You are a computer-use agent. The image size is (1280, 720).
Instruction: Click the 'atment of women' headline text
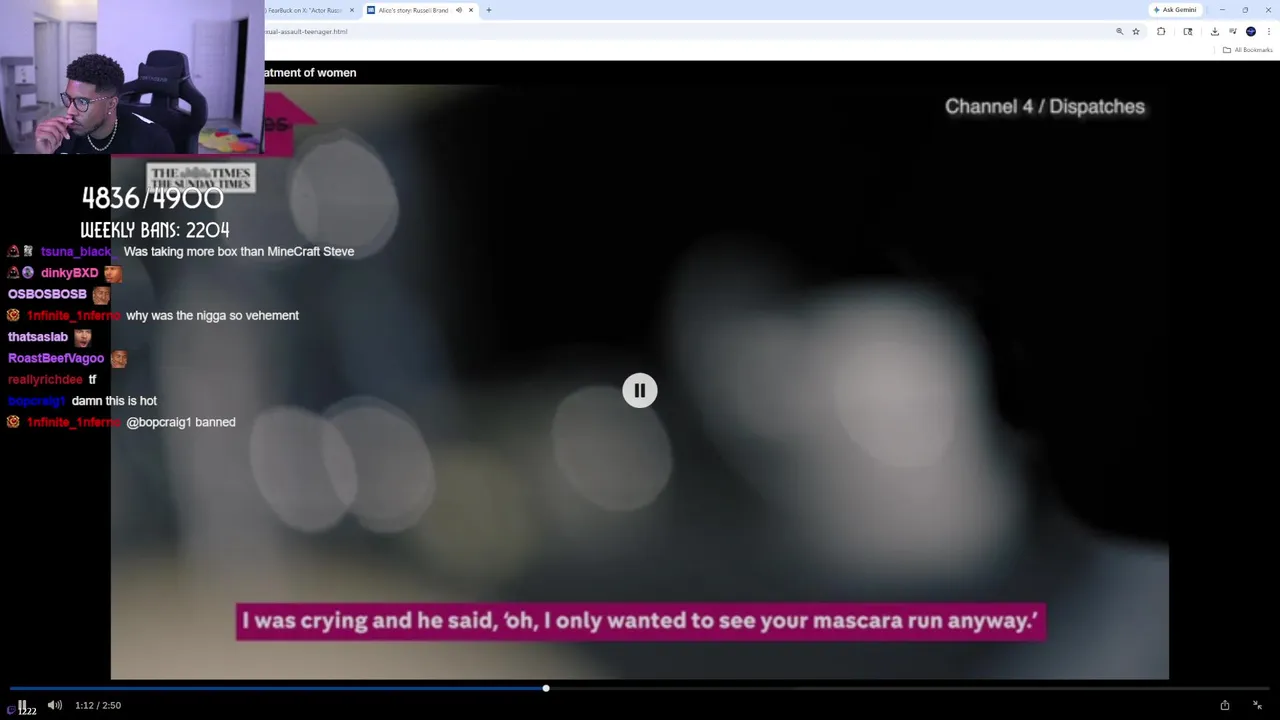click(310, 72)
